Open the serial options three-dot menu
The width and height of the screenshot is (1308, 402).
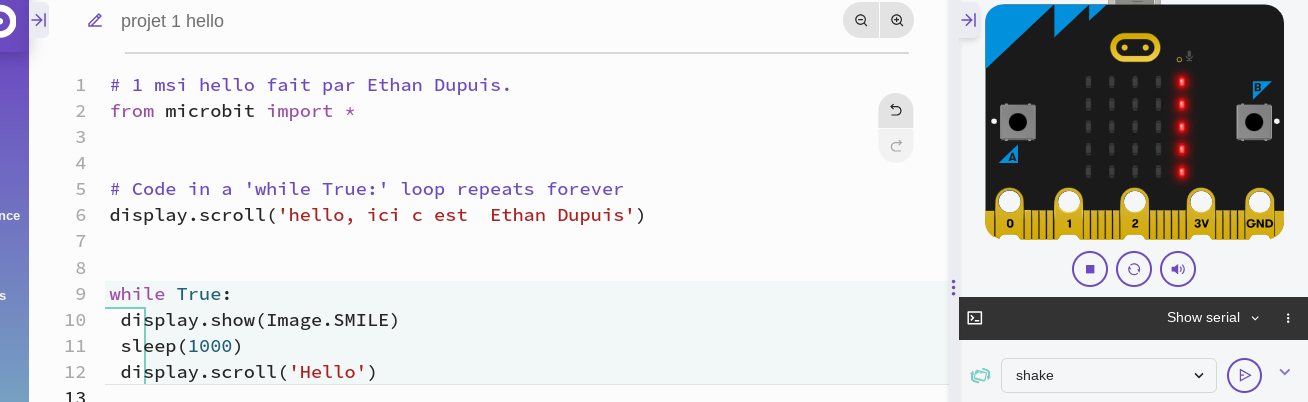coord(1288,318)
